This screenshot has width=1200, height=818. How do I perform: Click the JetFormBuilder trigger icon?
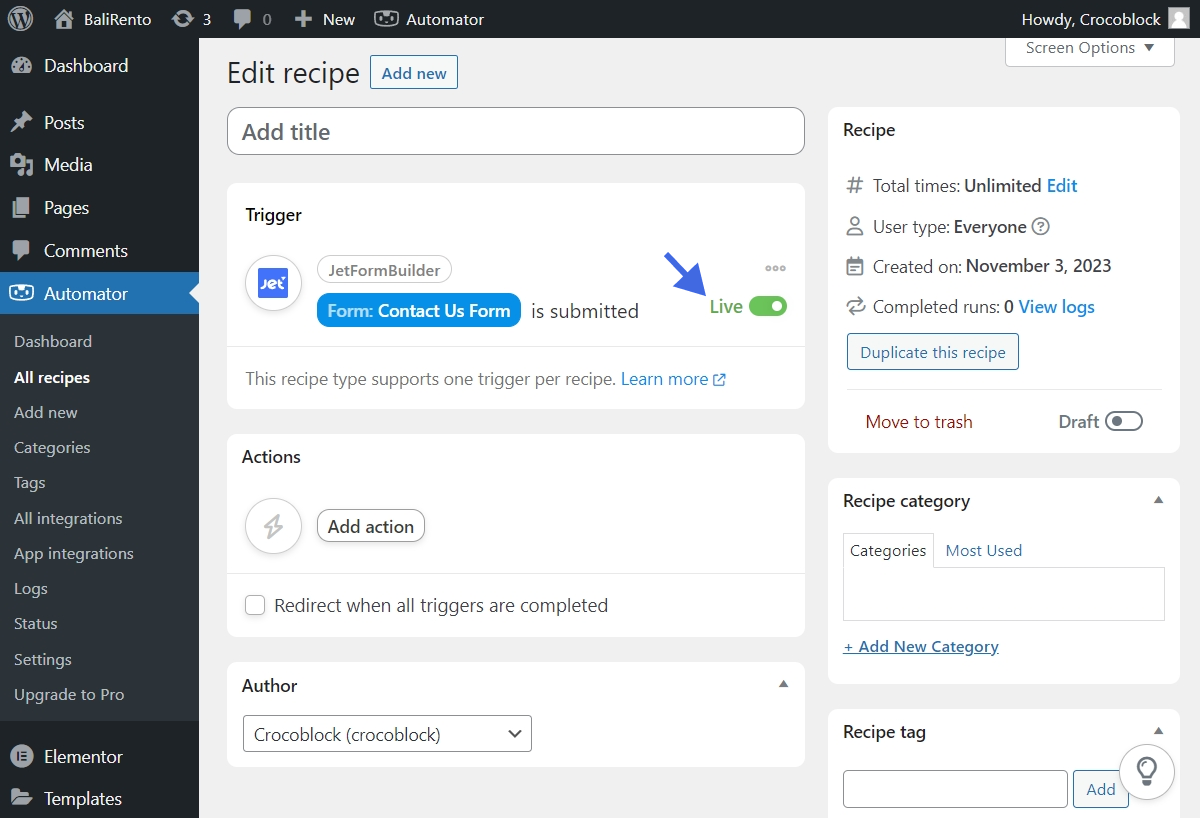coord(273,283)
